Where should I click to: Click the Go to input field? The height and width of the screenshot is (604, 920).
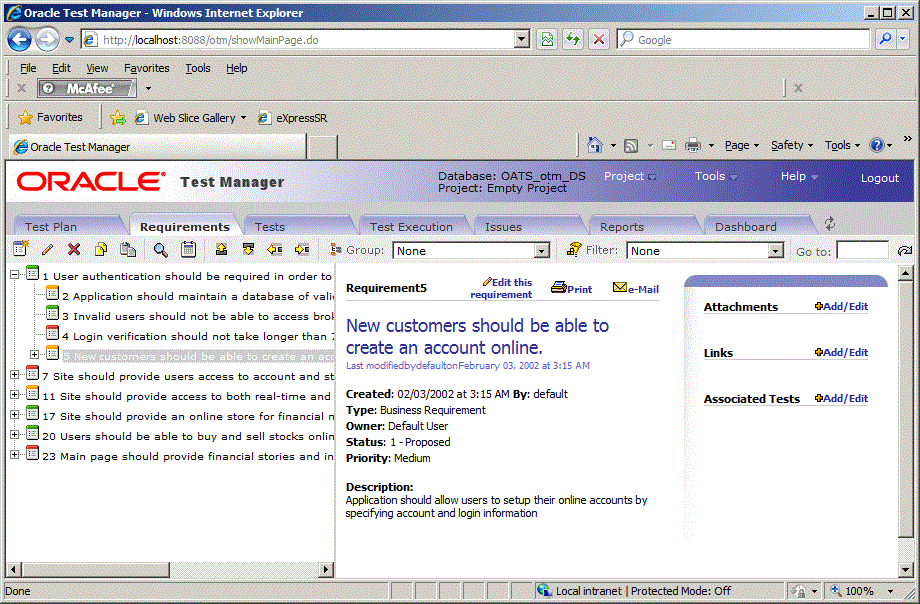tap(862, 251)
